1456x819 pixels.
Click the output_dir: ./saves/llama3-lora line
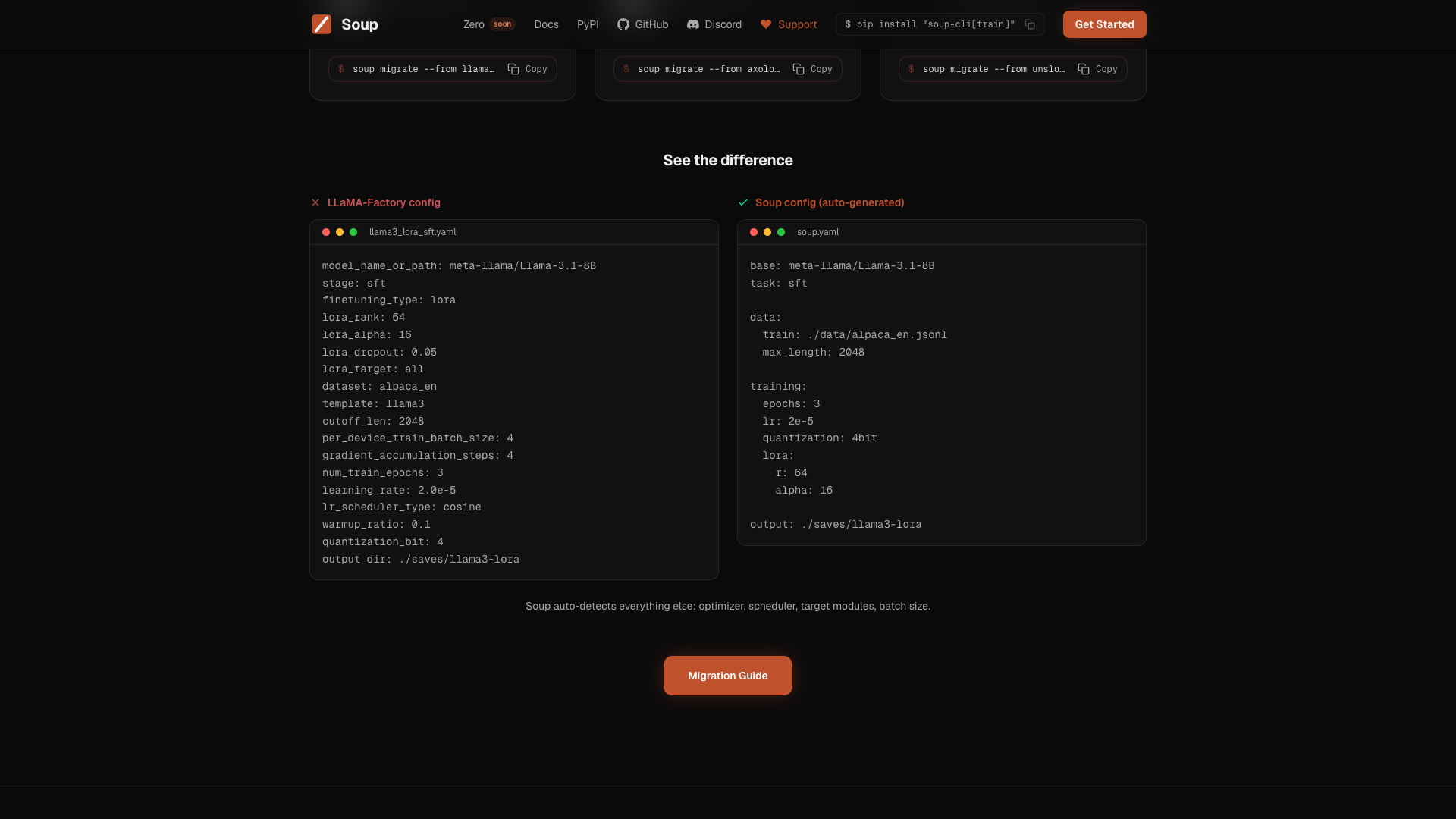(x=421, y=560)
